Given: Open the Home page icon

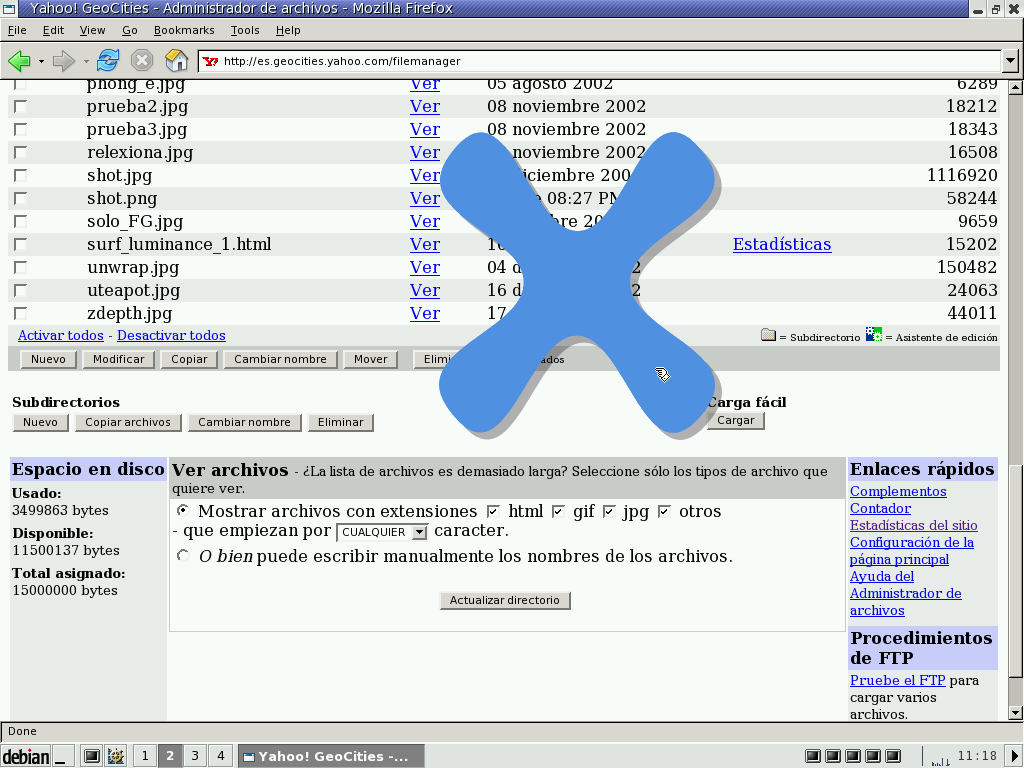Looking at the screenshot, I should tap(176, 61).
